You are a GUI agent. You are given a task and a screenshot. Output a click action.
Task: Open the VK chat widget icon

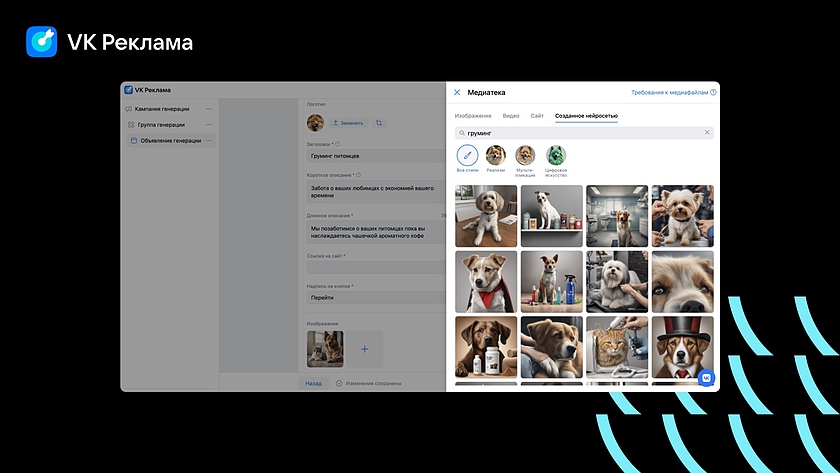pyautogui.click(x=707, y=377)
